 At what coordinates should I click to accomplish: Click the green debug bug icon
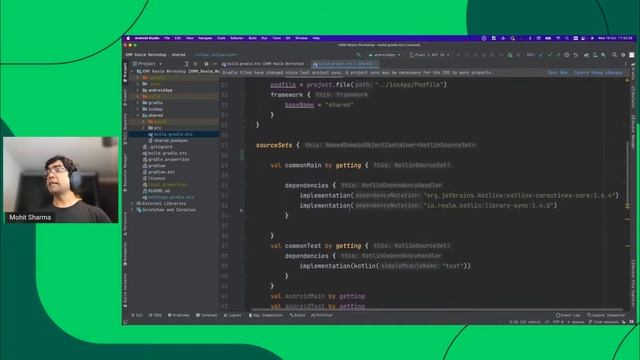pyautogui.click(x=510, y=55)
